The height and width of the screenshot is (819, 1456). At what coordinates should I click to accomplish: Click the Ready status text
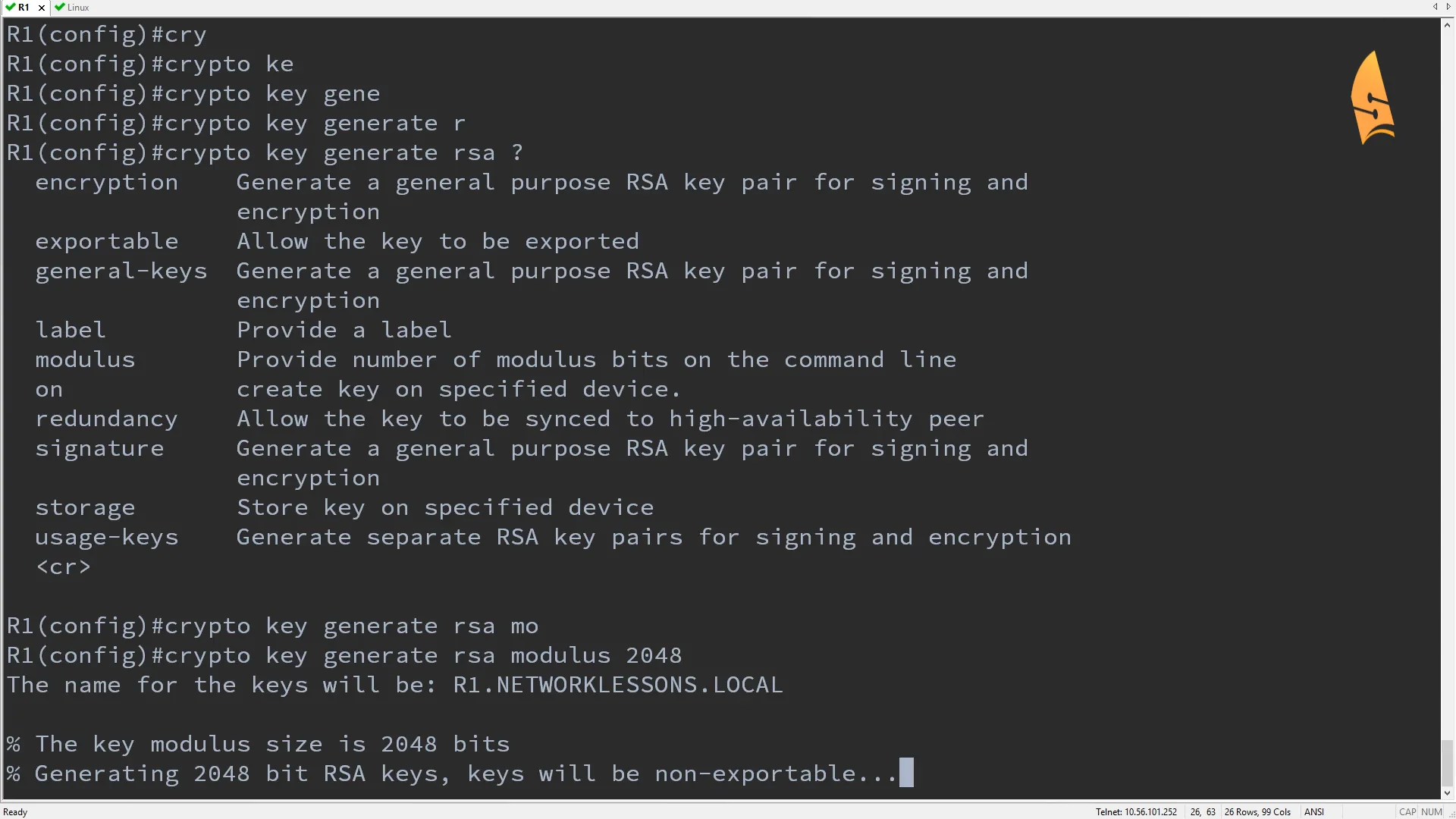click(15, 812)
